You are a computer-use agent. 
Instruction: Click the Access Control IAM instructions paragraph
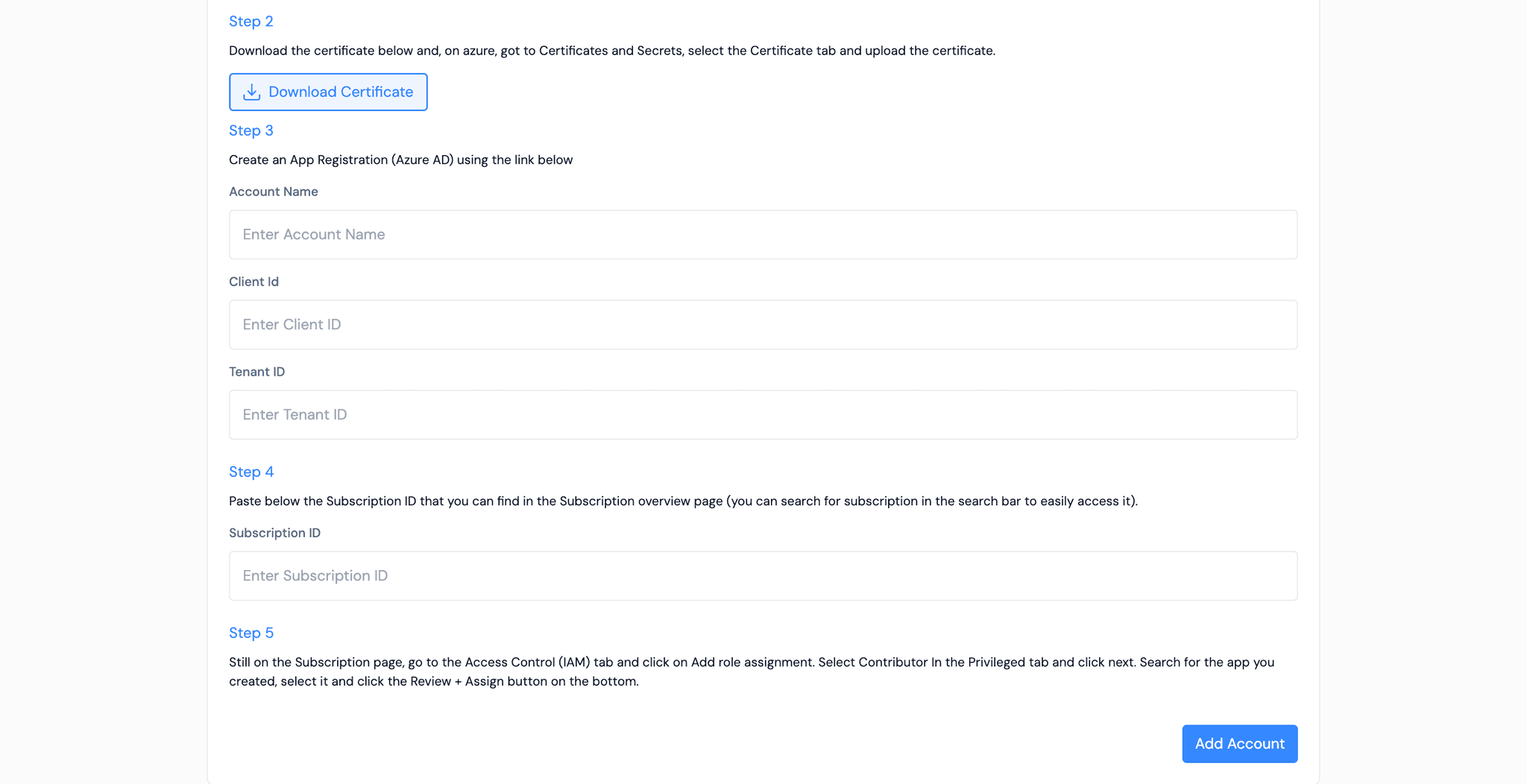point(752,671)
